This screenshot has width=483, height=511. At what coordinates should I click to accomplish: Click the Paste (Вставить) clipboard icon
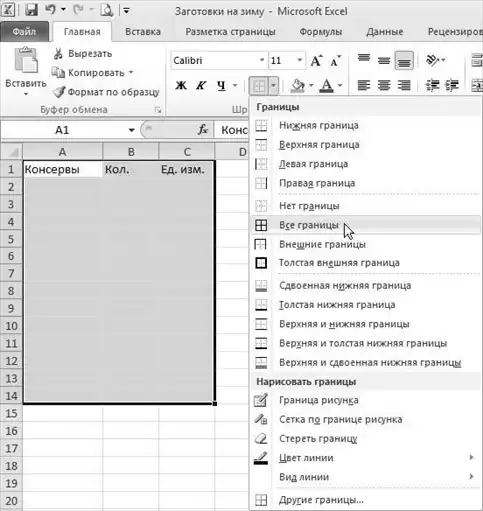[x=26, y=60]
